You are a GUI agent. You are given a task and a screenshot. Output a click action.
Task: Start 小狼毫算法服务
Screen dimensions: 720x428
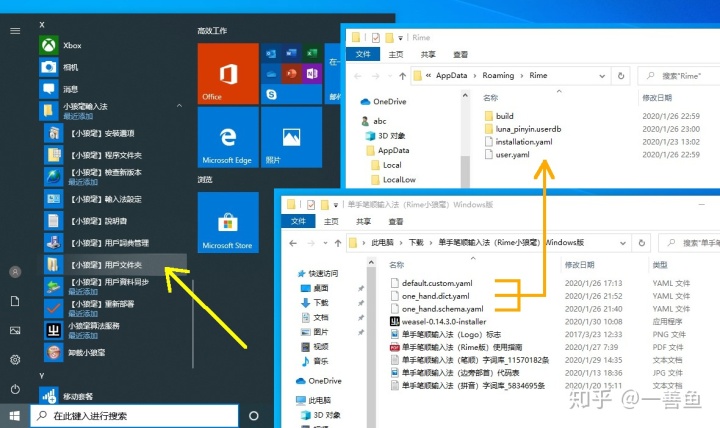click(x=115, y=330)
